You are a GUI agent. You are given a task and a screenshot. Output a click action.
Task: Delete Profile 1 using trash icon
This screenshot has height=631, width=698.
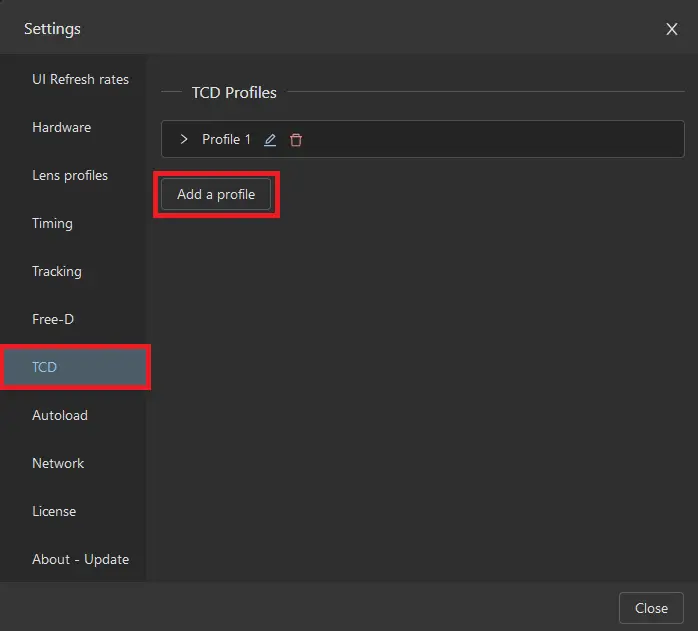coord(296,140)
